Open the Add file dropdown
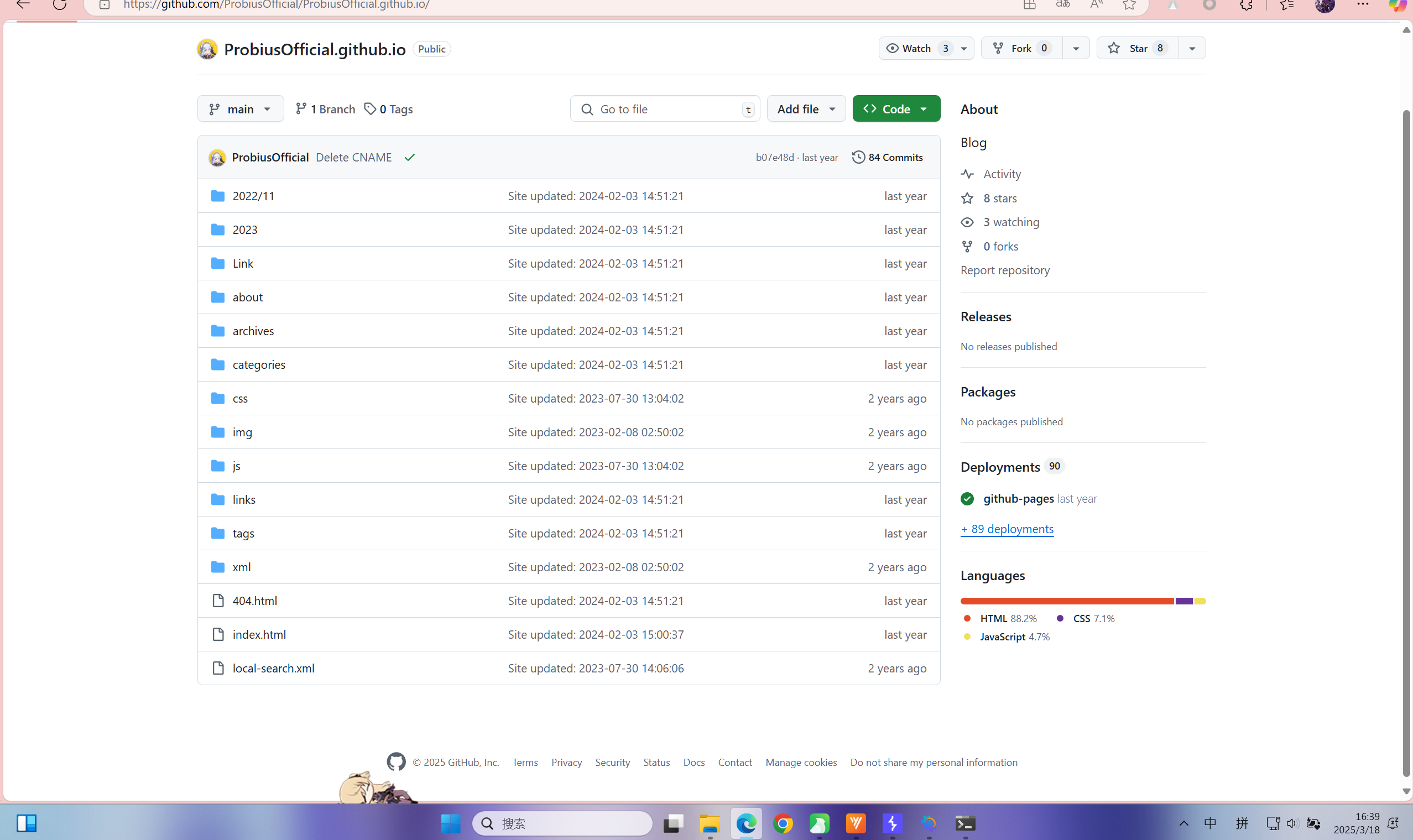Viewport: 1413px width, 840px height. click(806, 109)
